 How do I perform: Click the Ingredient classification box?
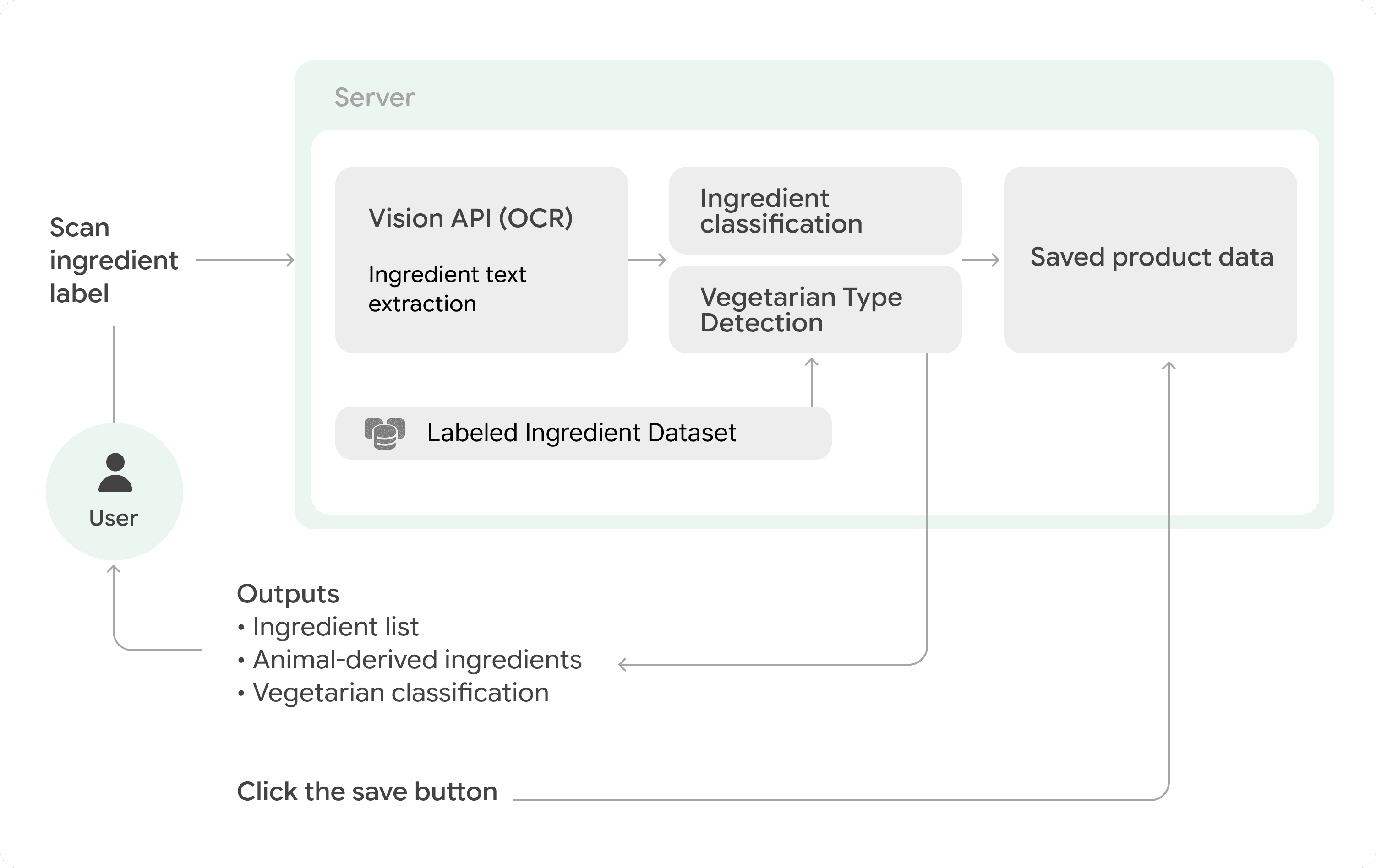815,211
